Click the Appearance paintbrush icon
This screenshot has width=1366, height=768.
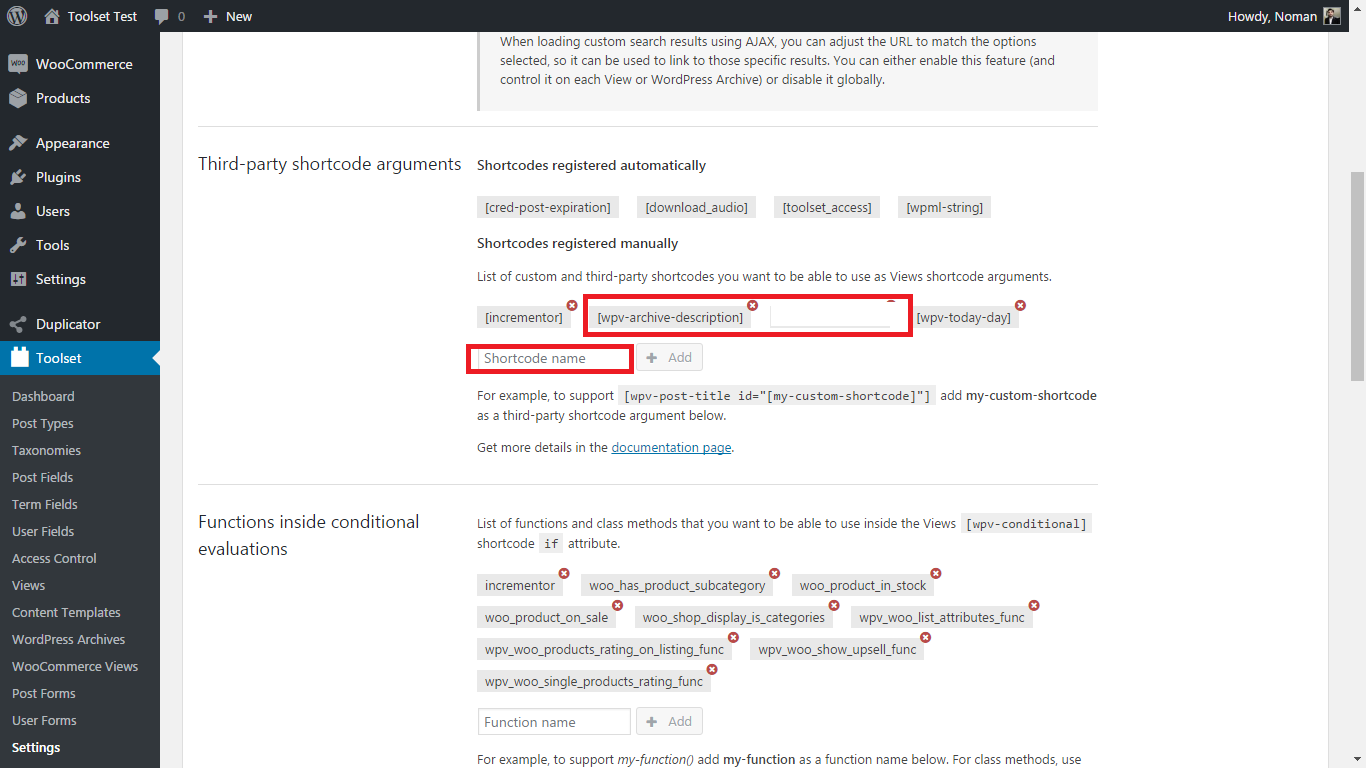tap(18, 142)
